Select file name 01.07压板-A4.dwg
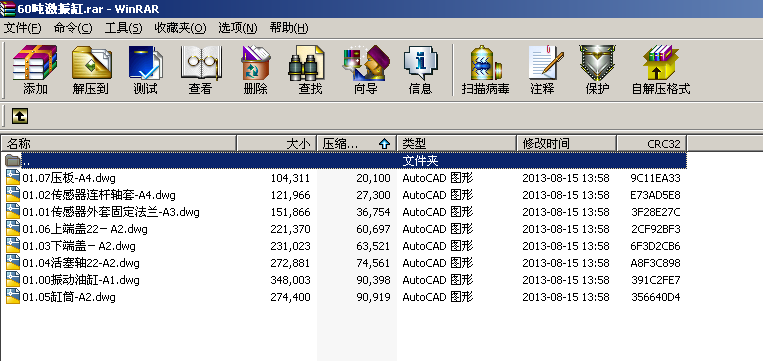Image resolution: width=763 pixels, height=361 pixels. coord(69,178)
